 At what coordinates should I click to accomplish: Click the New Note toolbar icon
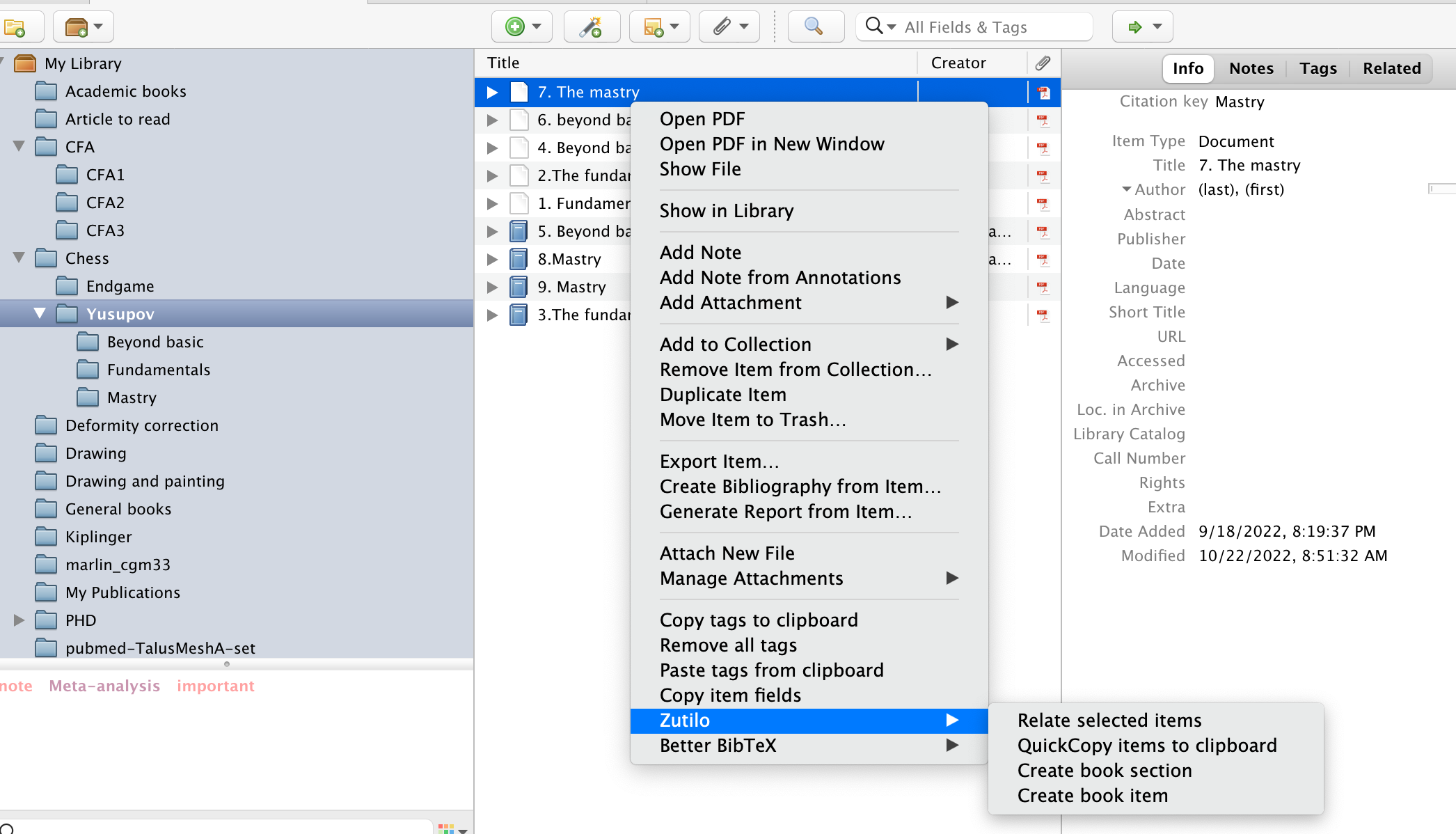(653, 27)
